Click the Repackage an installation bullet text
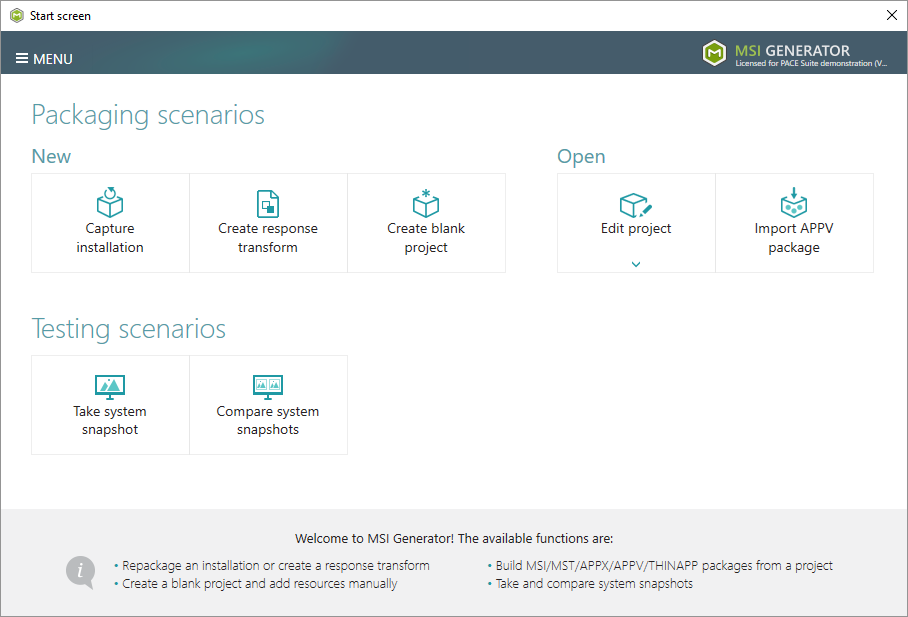 tap(276, 565)
